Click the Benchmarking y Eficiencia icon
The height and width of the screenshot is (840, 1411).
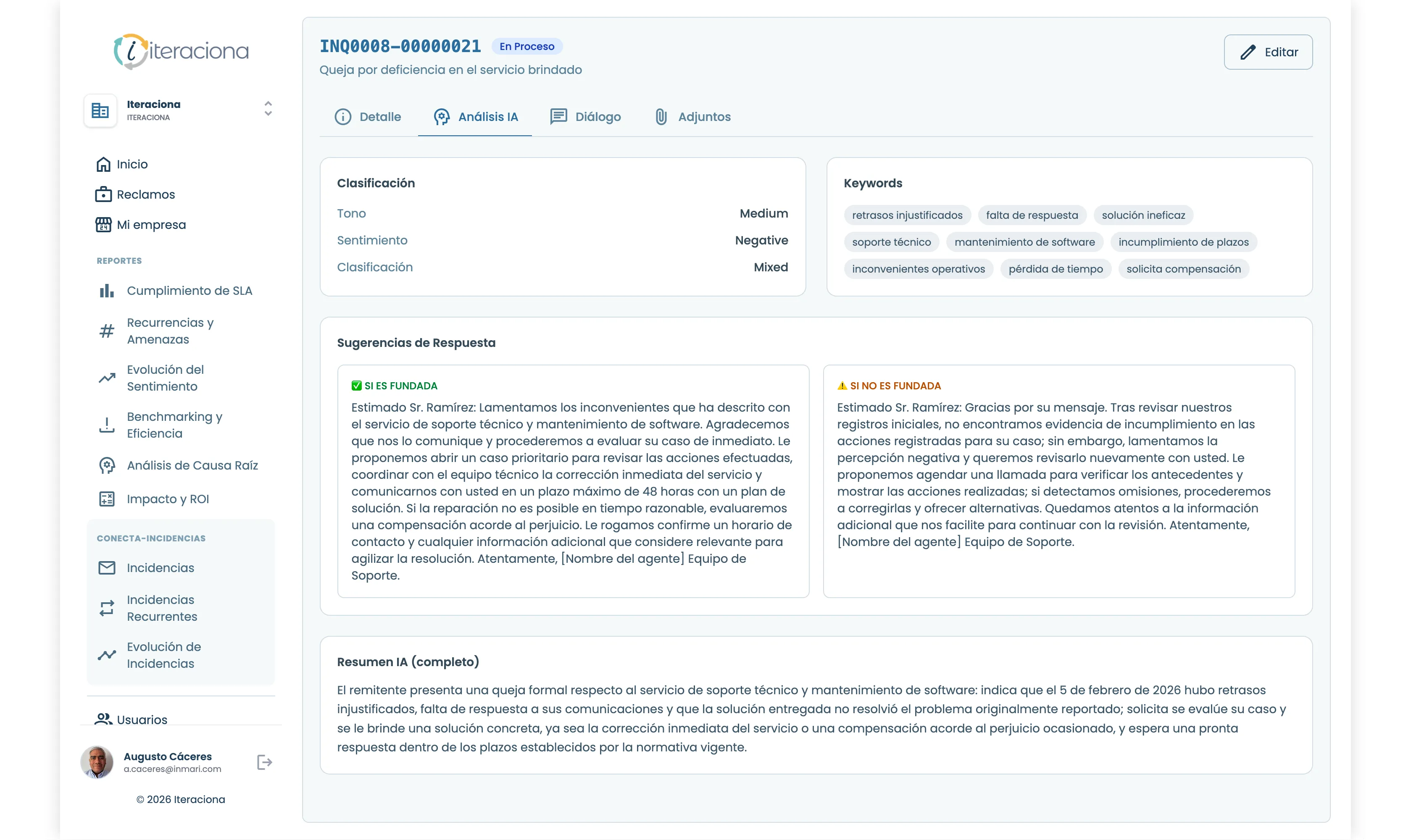tap(107, 425)
